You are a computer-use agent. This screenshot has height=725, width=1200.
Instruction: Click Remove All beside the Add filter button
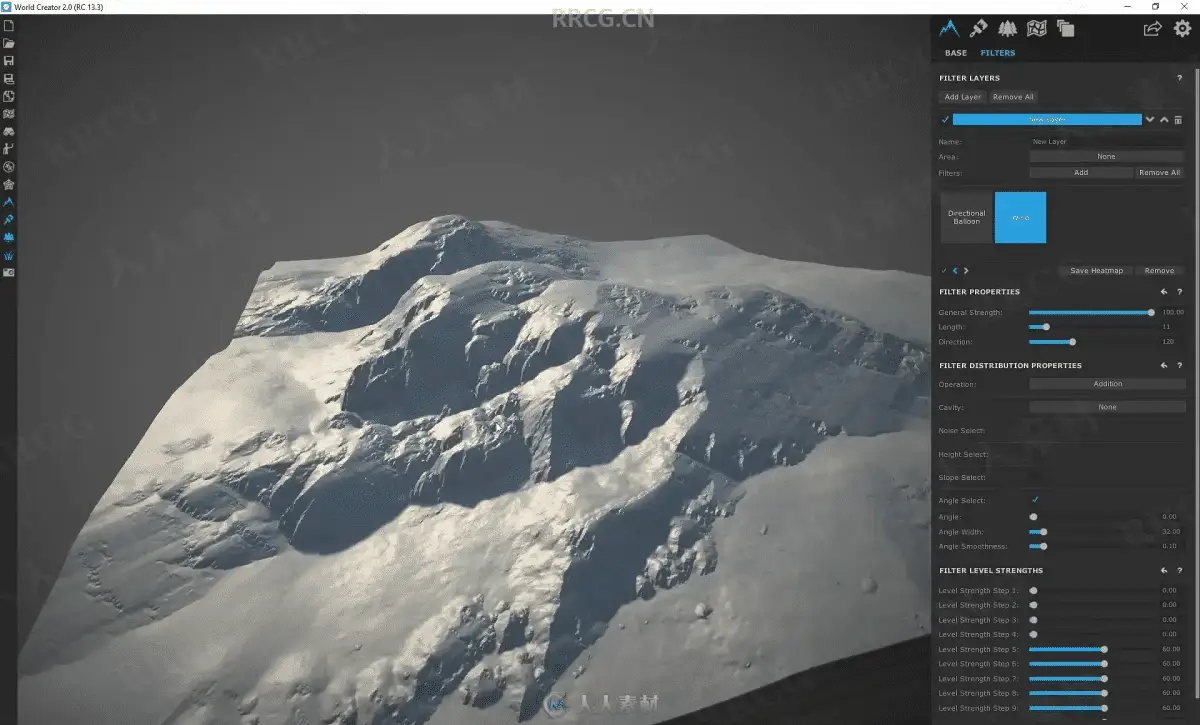point(1160,173)
